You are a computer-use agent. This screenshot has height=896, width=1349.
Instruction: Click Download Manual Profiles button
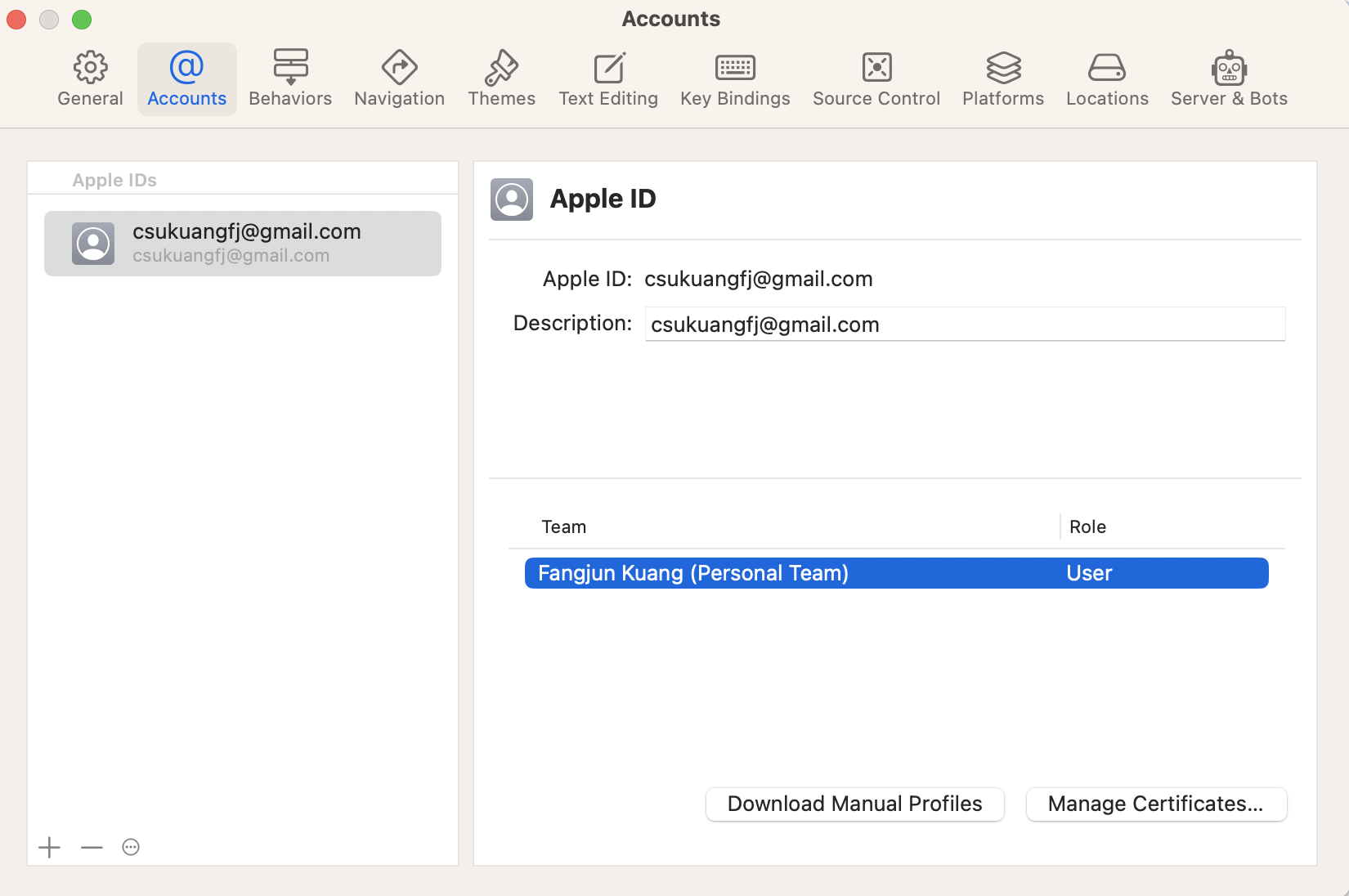coord(854,804)
